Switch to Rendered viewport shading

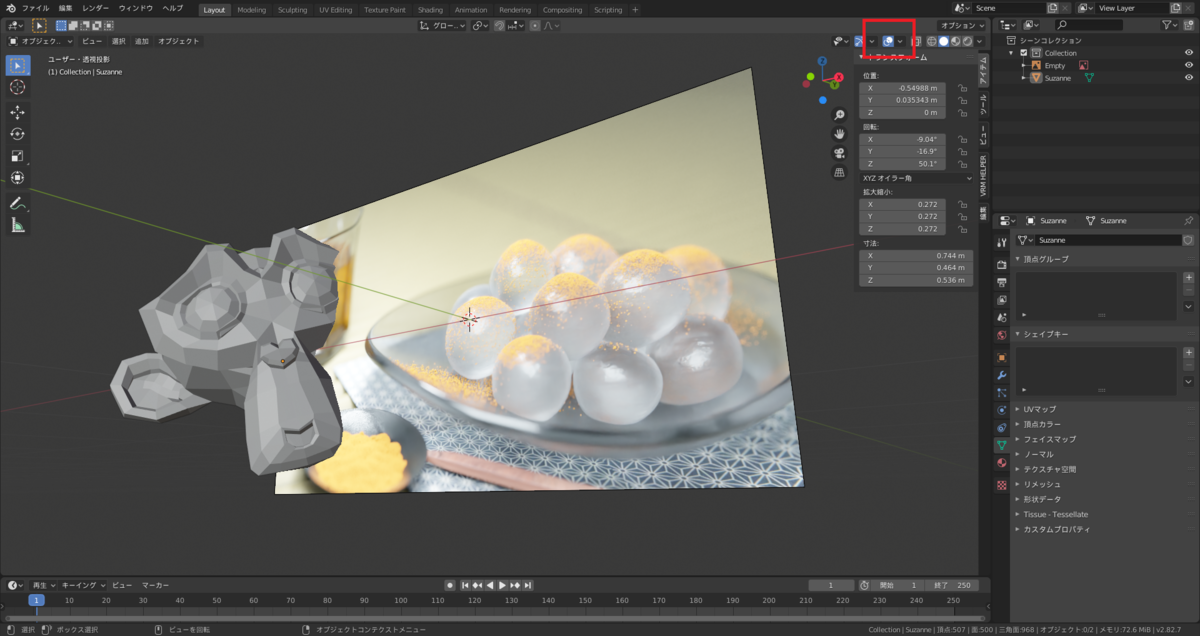pyautogui.click(x=967, y=41)
